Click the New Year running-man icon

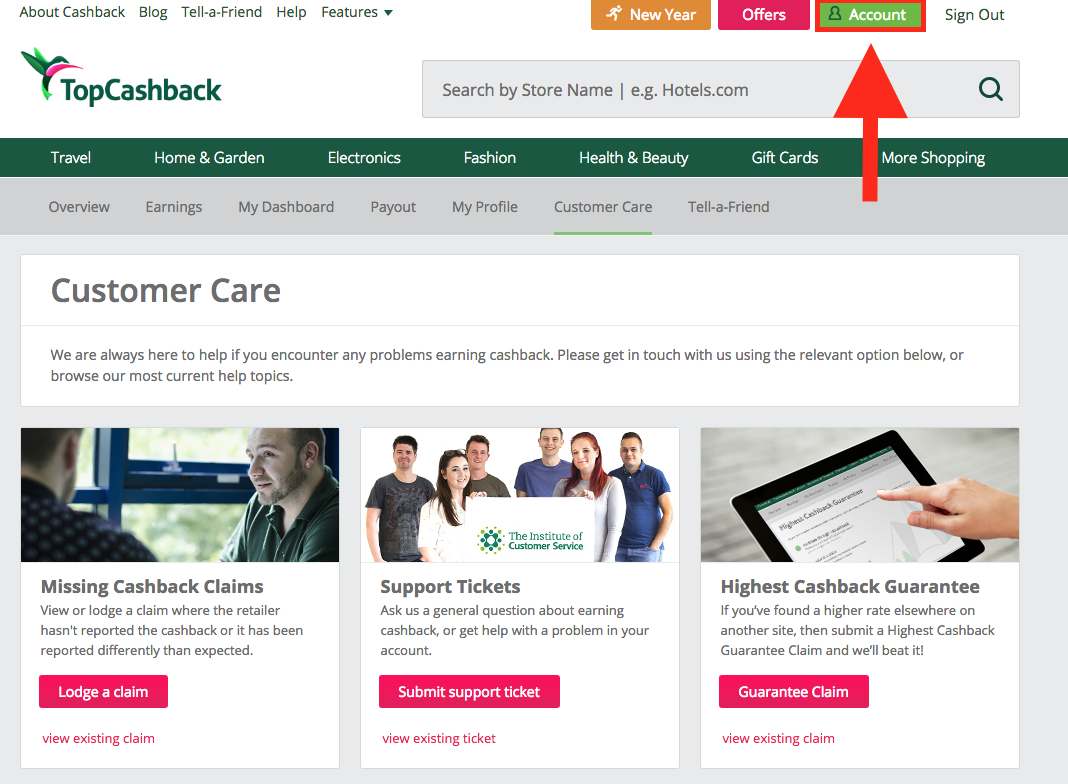click(x=614, y=14)
